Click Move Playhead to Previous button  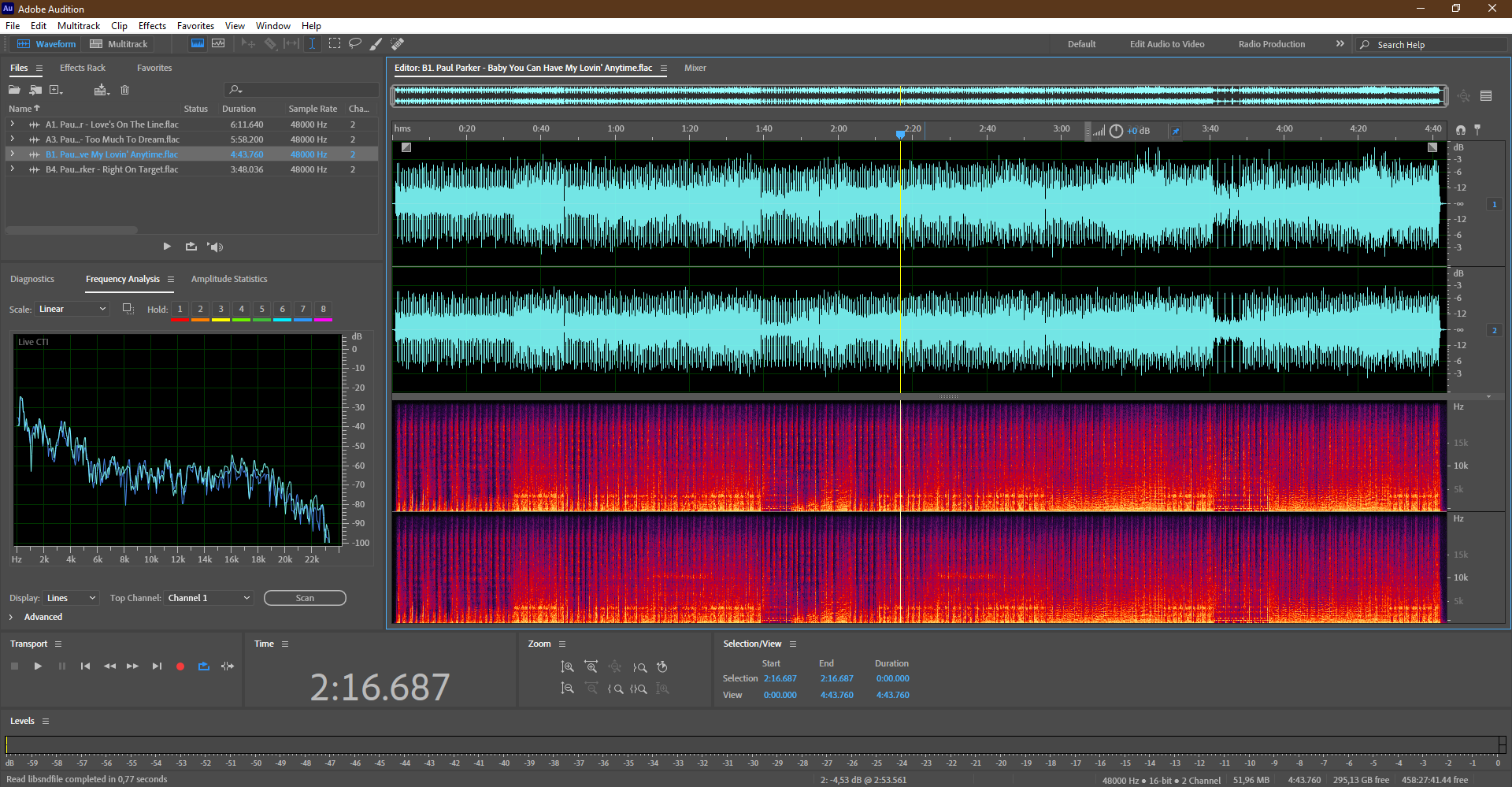(x=85, y=666)
